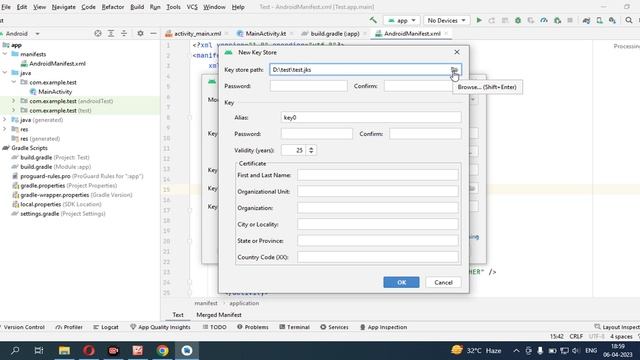This screenshot has width=640, height=360.
Task: Collapse the manifests folder
Action: [x=5, y=54]
